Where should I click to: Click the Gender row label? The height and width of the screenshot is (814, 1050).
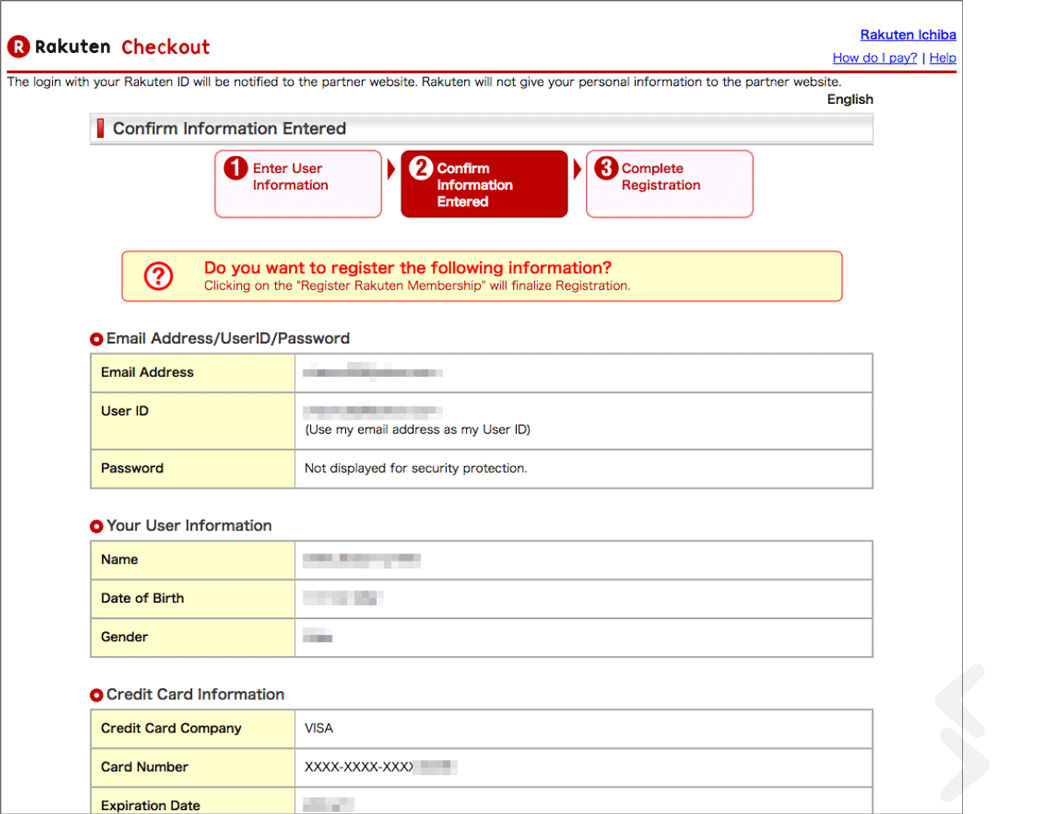tap(125, 637)
